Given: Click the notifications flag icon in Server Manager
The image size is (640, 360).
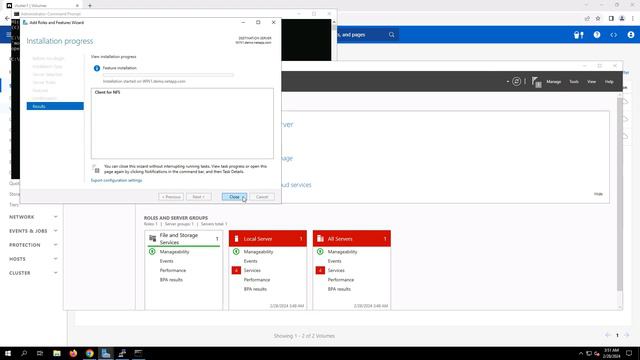Looking at the screenshot, I should tap(536, 82).
